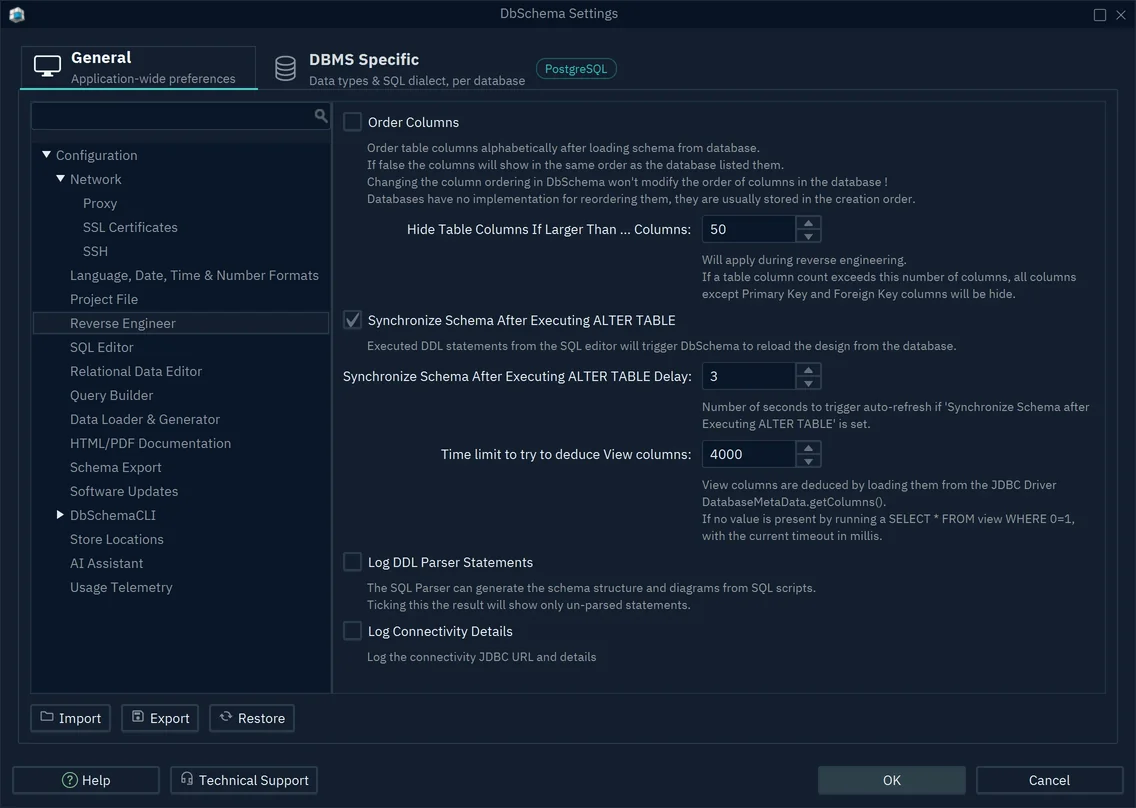Open Data Loader & Generator settings
This screenshot has width=1136, height=808.
tap(145, 419)
